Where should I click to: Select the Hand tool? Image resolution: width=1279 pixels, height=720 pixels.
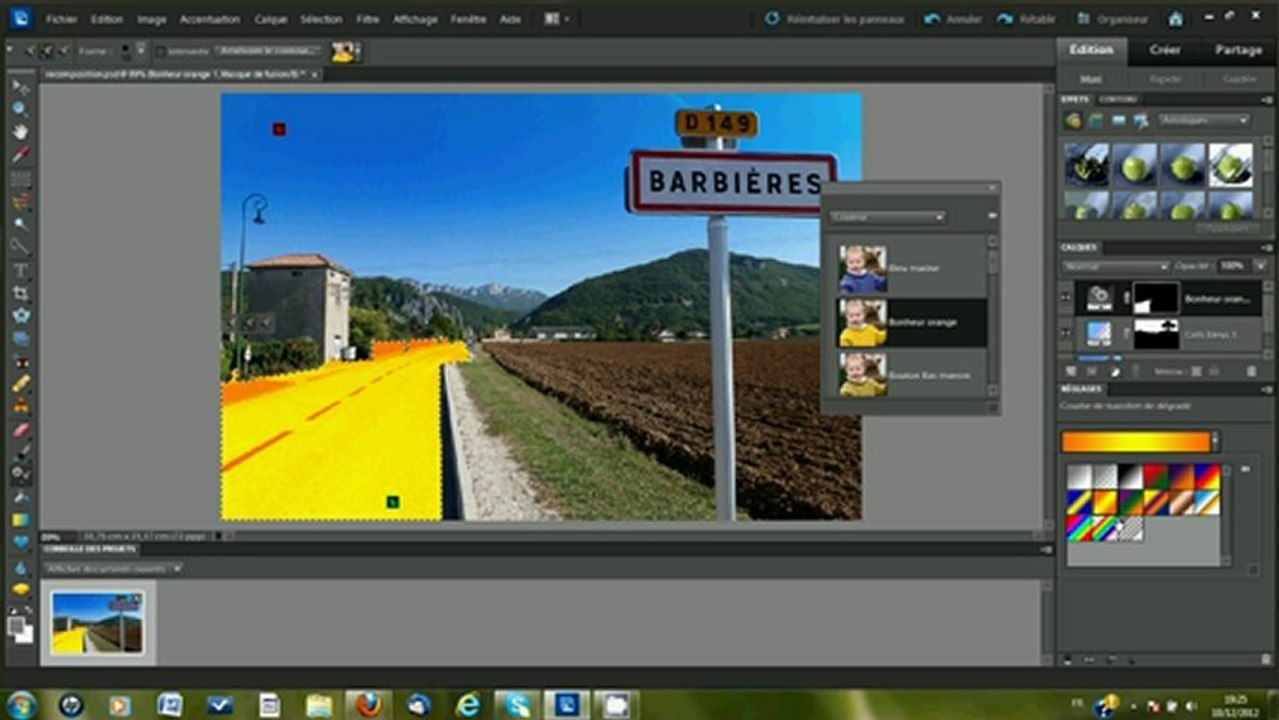pos(20,131)
